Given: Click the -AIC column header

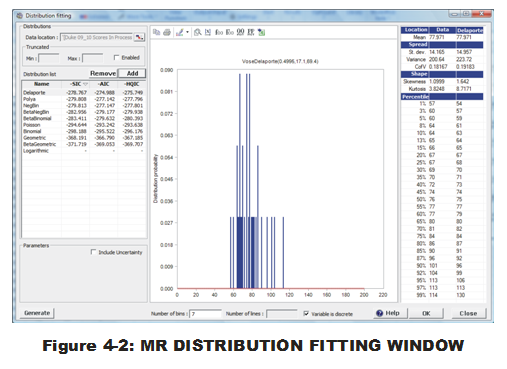Looking at the screenshot, I should (x=104, y=84).
